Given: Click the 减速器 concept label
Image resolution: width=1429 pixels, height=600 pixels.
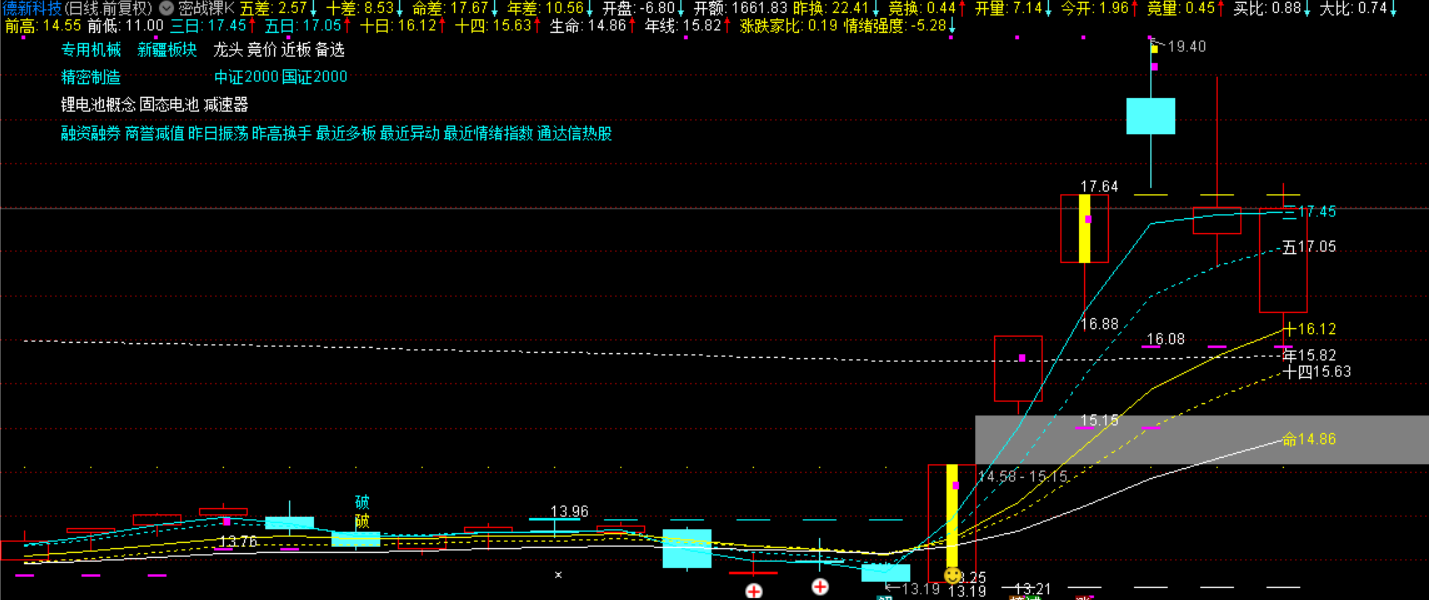Looking at the screenshot, I should (226, 104).
